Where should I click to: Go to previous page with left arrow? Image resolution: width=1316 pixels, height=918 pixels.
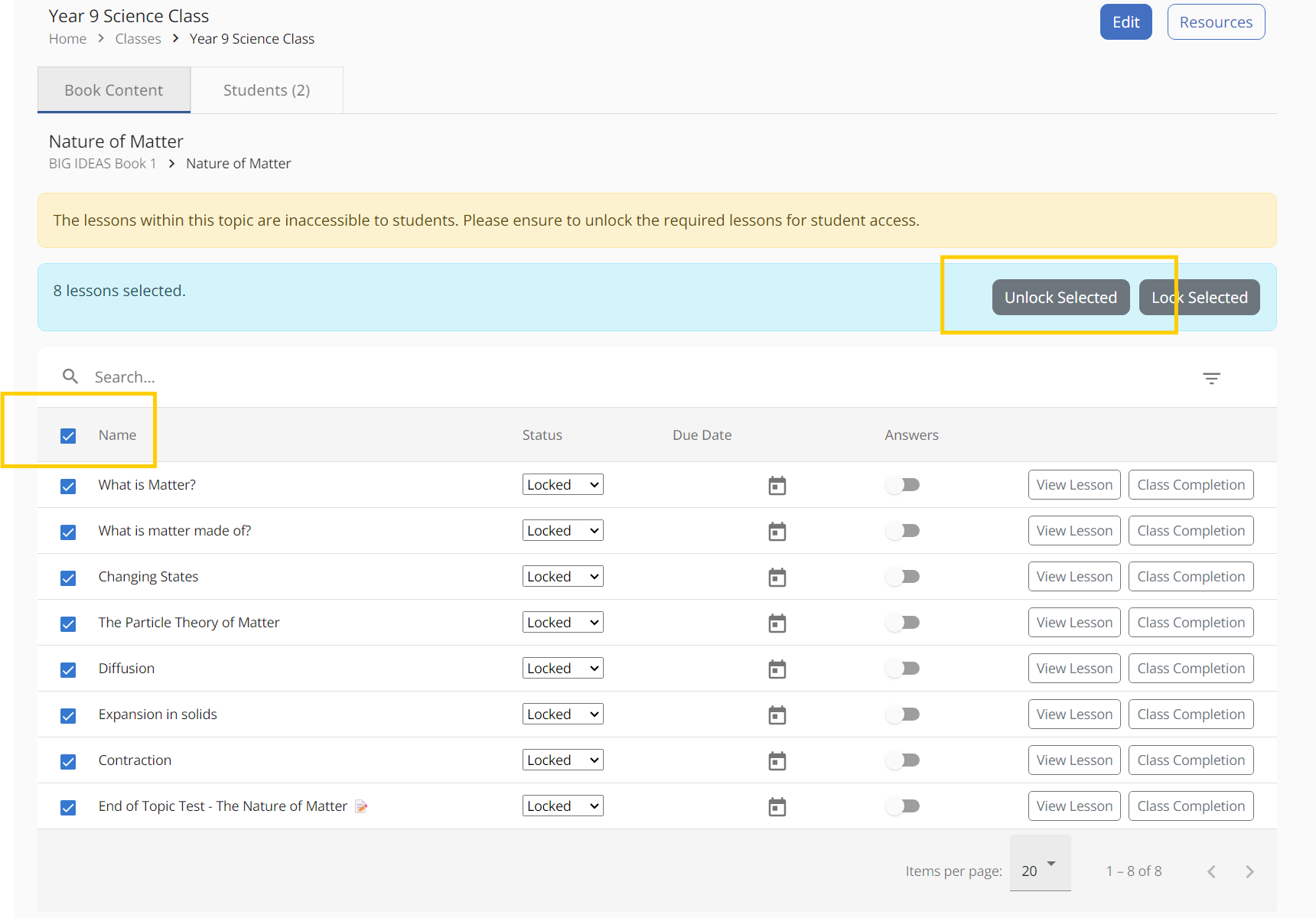click(x=1211, y=872)
